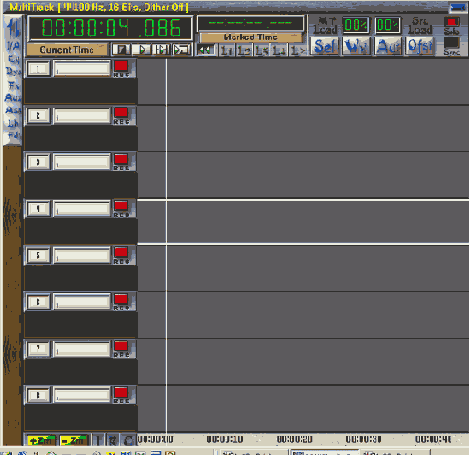This screenshot has height=455, width=469.
Task: Jump to locator L1
Action: pyautogui.click(x=227, y=51)
